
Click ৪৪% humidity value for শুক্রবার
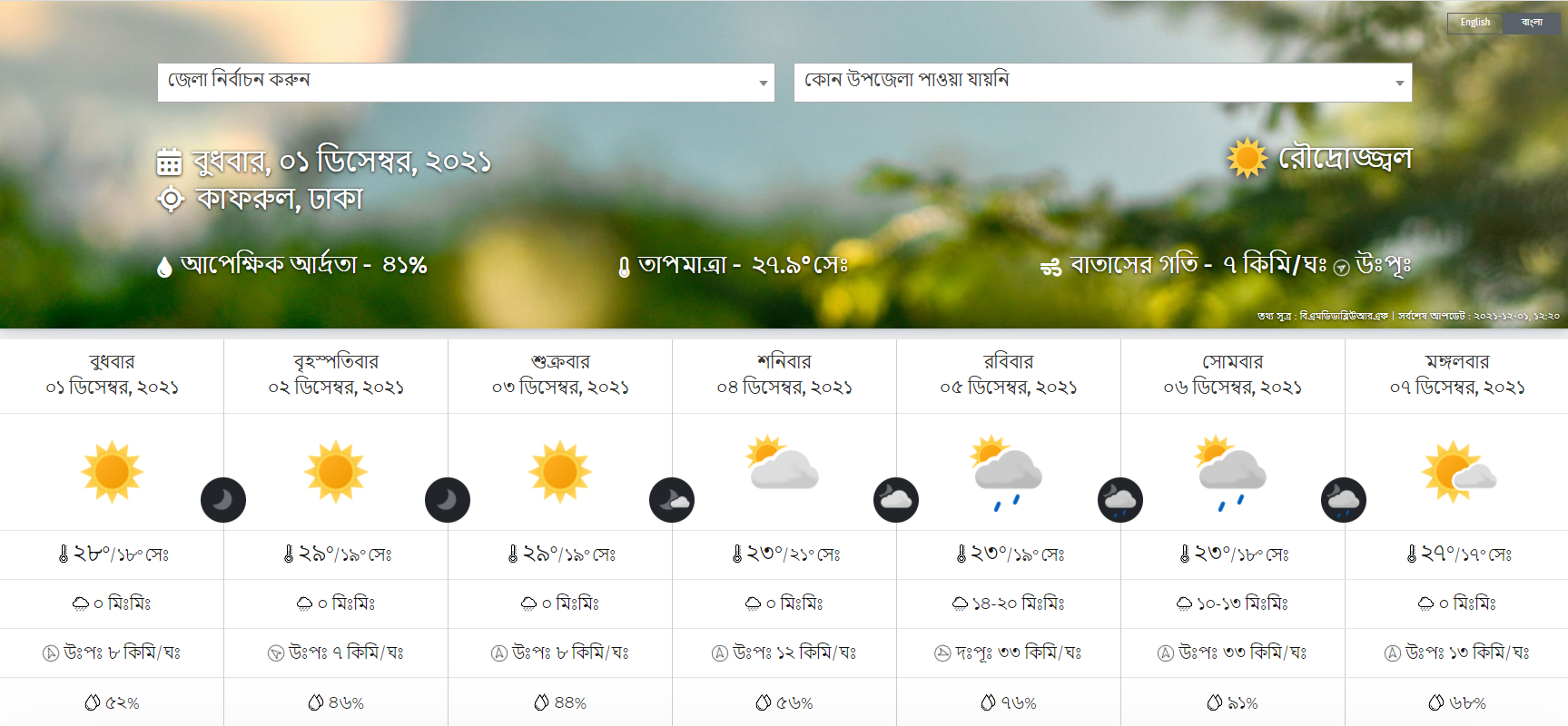tap(570, 703)
